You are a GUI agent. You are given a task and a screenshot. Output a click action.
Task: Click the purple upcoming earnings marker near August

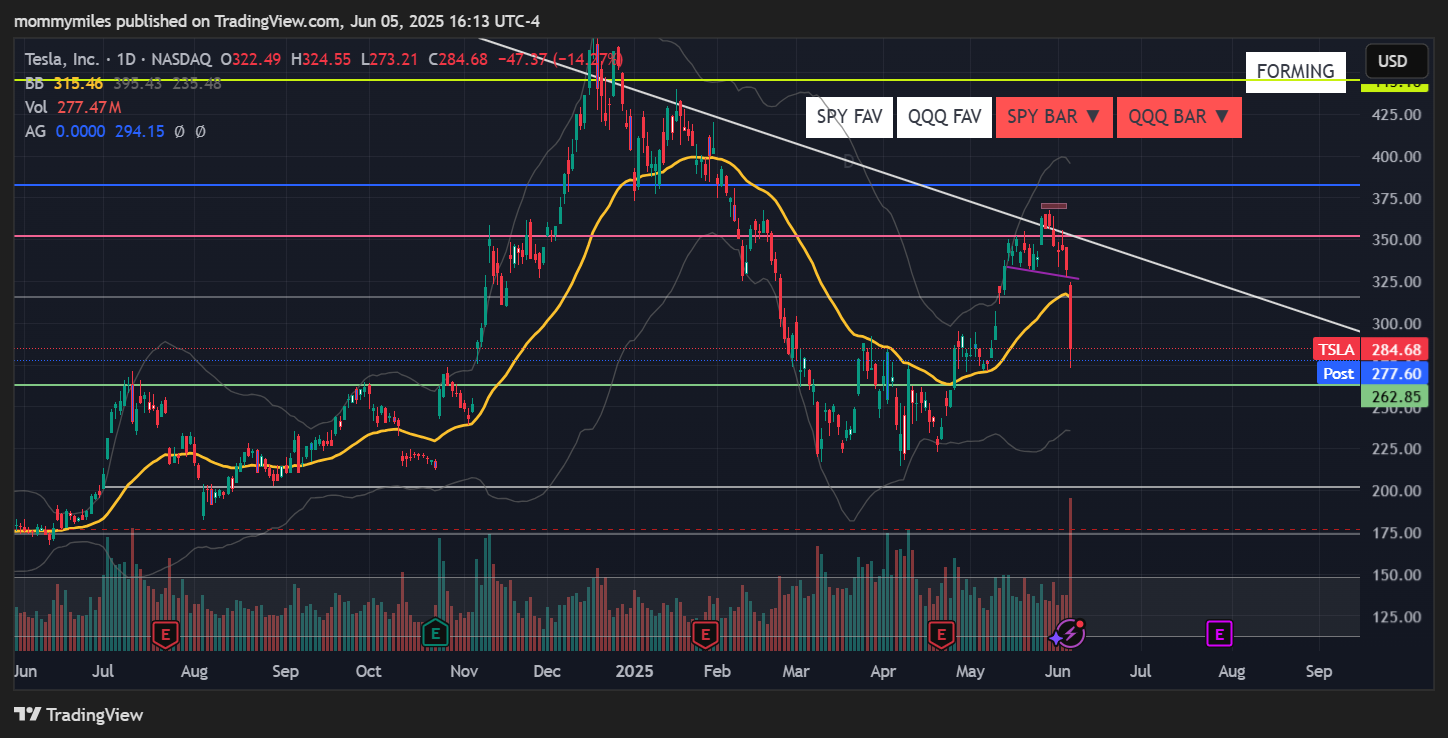tap(1219, 633)
